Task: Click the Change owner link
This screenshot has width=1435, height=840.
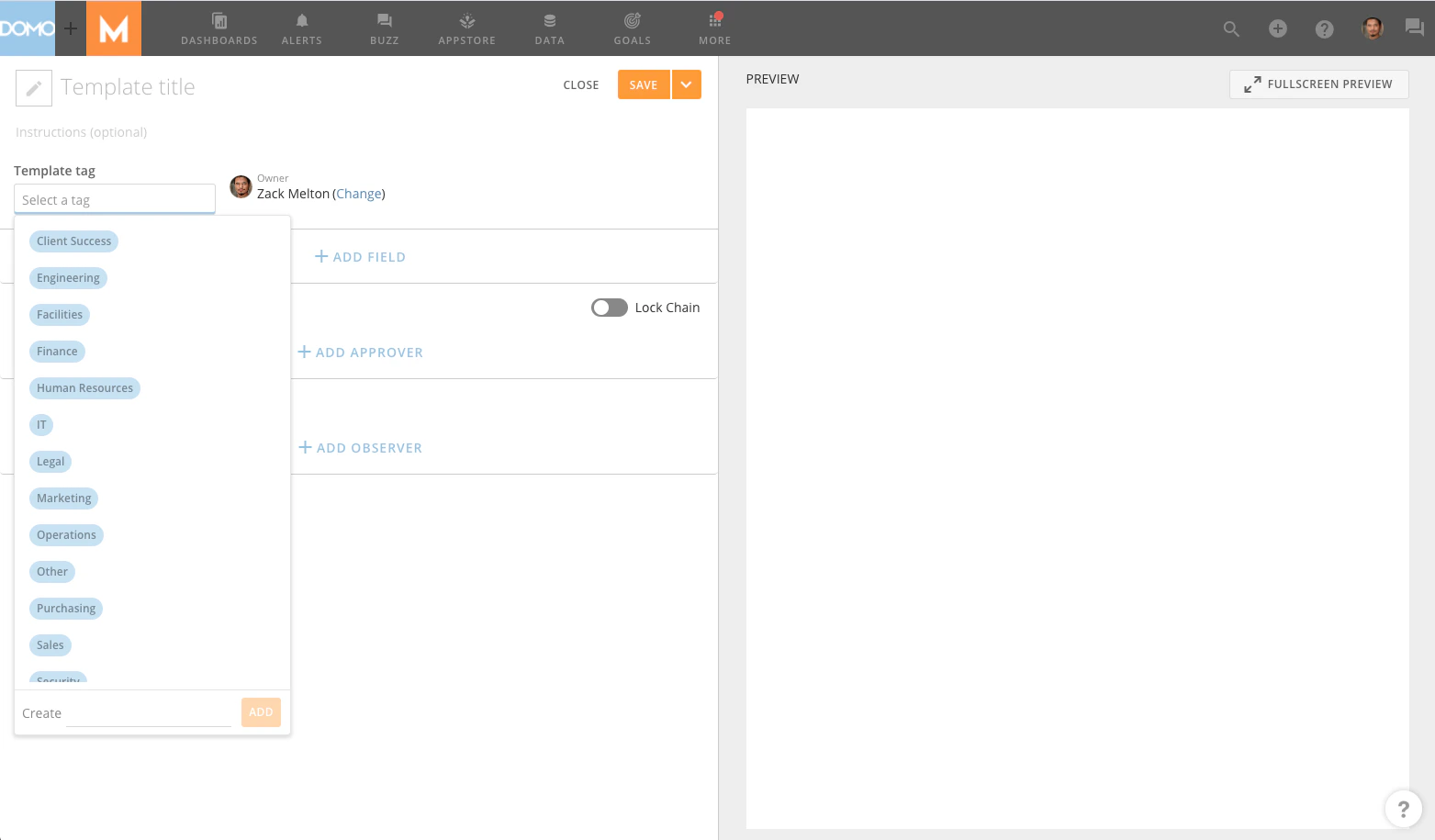Action: tap(359, 194)
